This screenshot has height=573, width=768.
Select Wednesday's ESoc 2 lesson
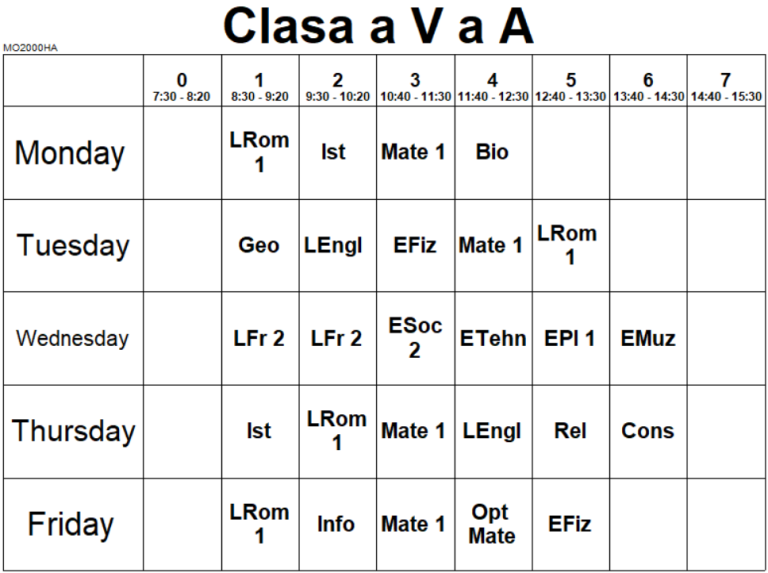coord(415,338)
